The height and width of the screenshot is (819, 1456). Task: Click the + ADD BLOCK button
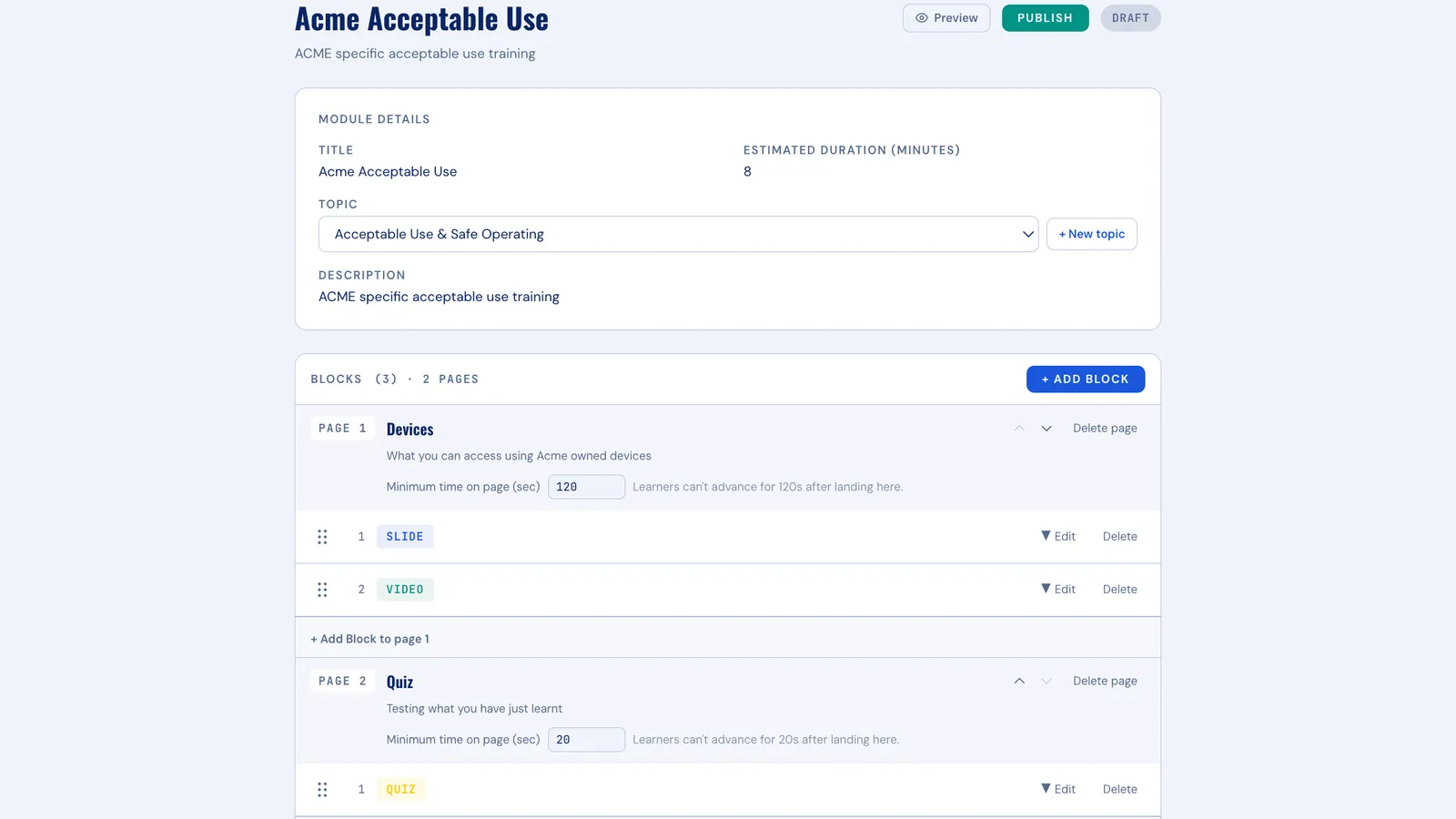1085,379
